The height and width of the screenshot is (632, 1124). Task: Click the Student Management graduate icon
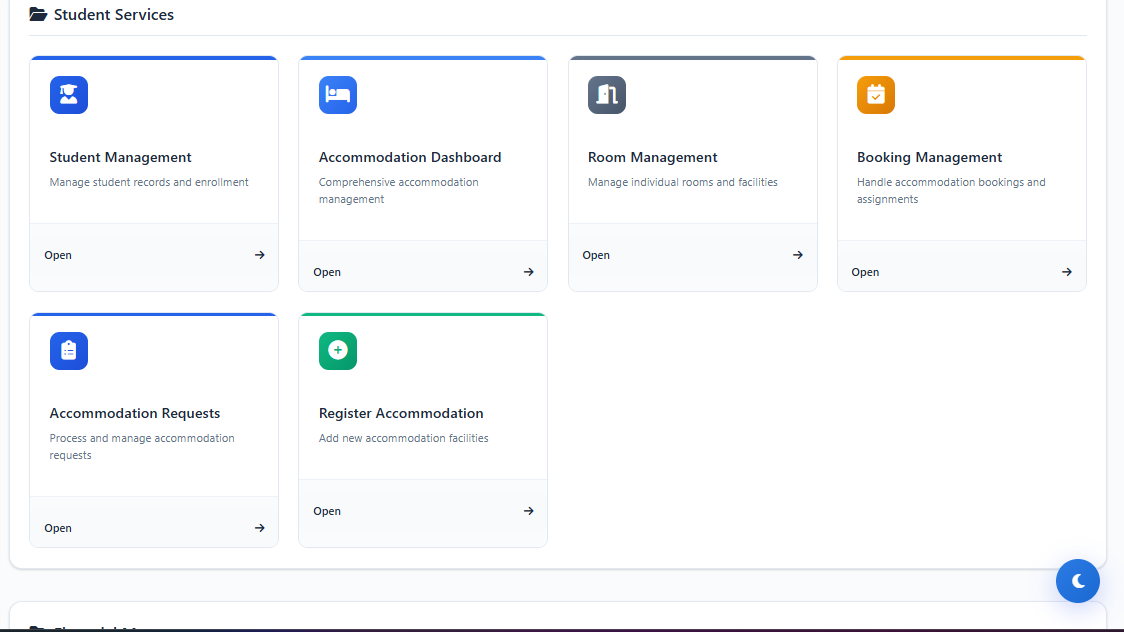pyautogui.click(x=69, y=95)
